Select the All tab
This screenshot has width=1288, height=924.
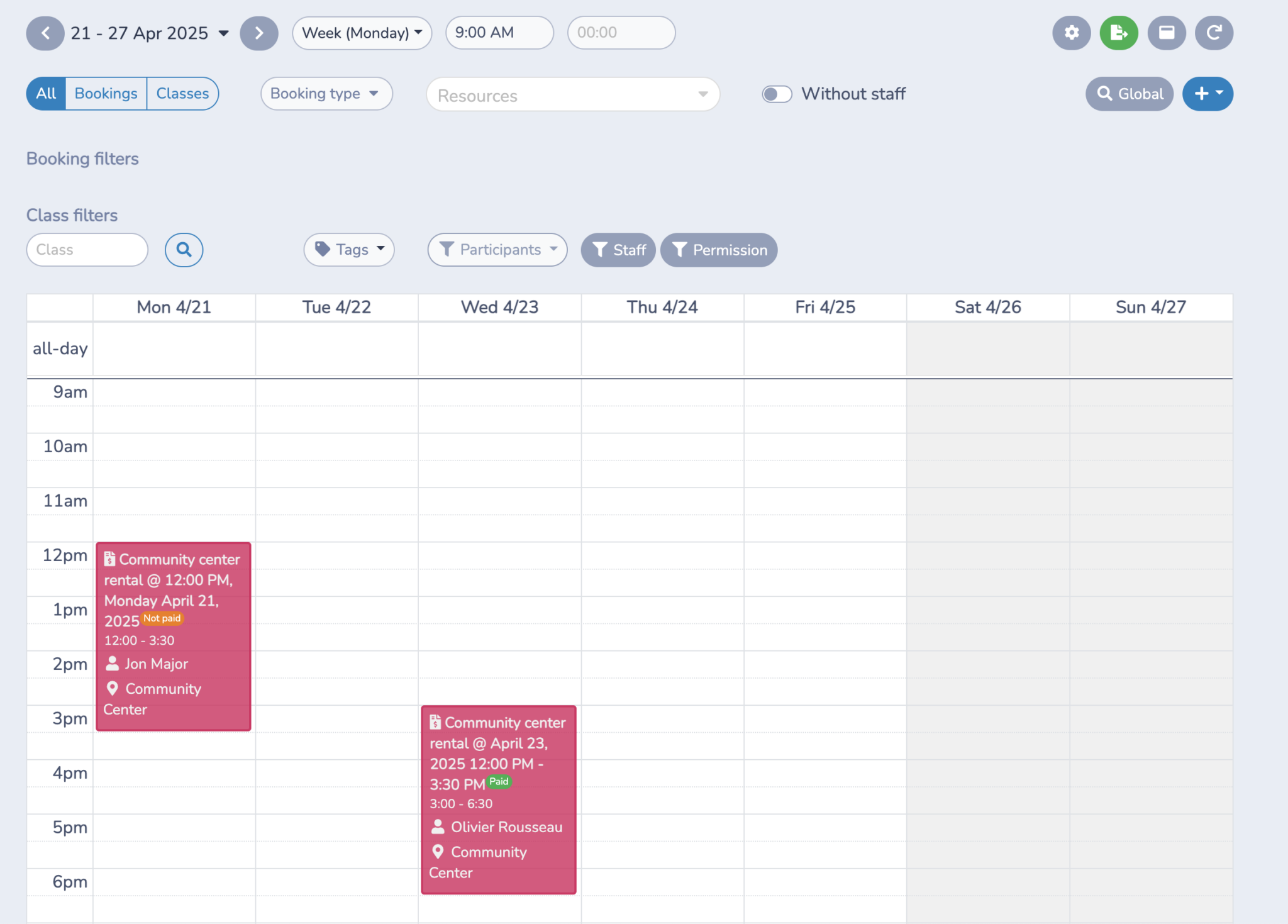click(x=46, y=94)
